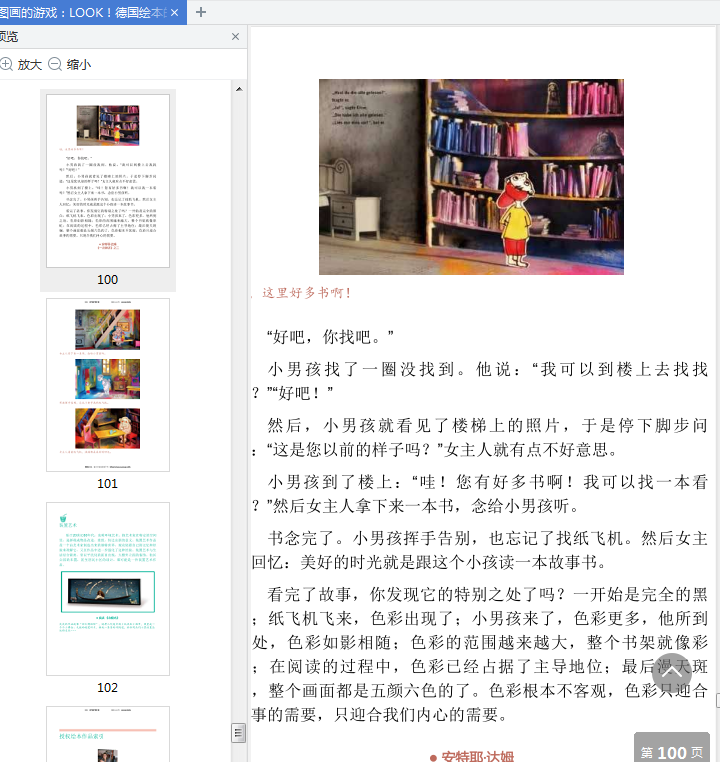Close the preview sidebar panel
This screenshot has width=720, height=762.
coord(236,36)
